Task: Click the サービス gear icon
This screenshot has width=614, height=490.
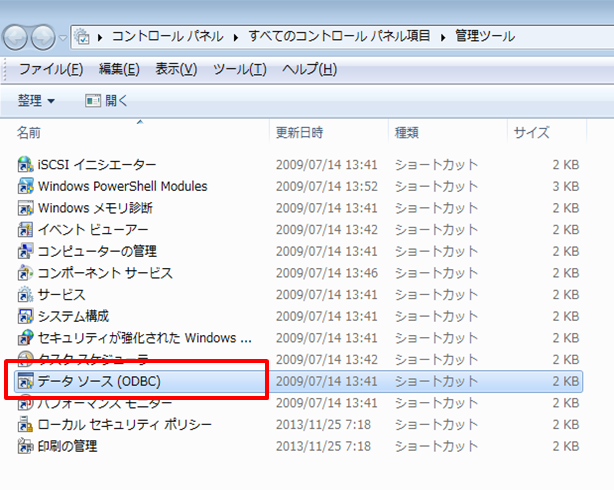Action: coord(26,295)
